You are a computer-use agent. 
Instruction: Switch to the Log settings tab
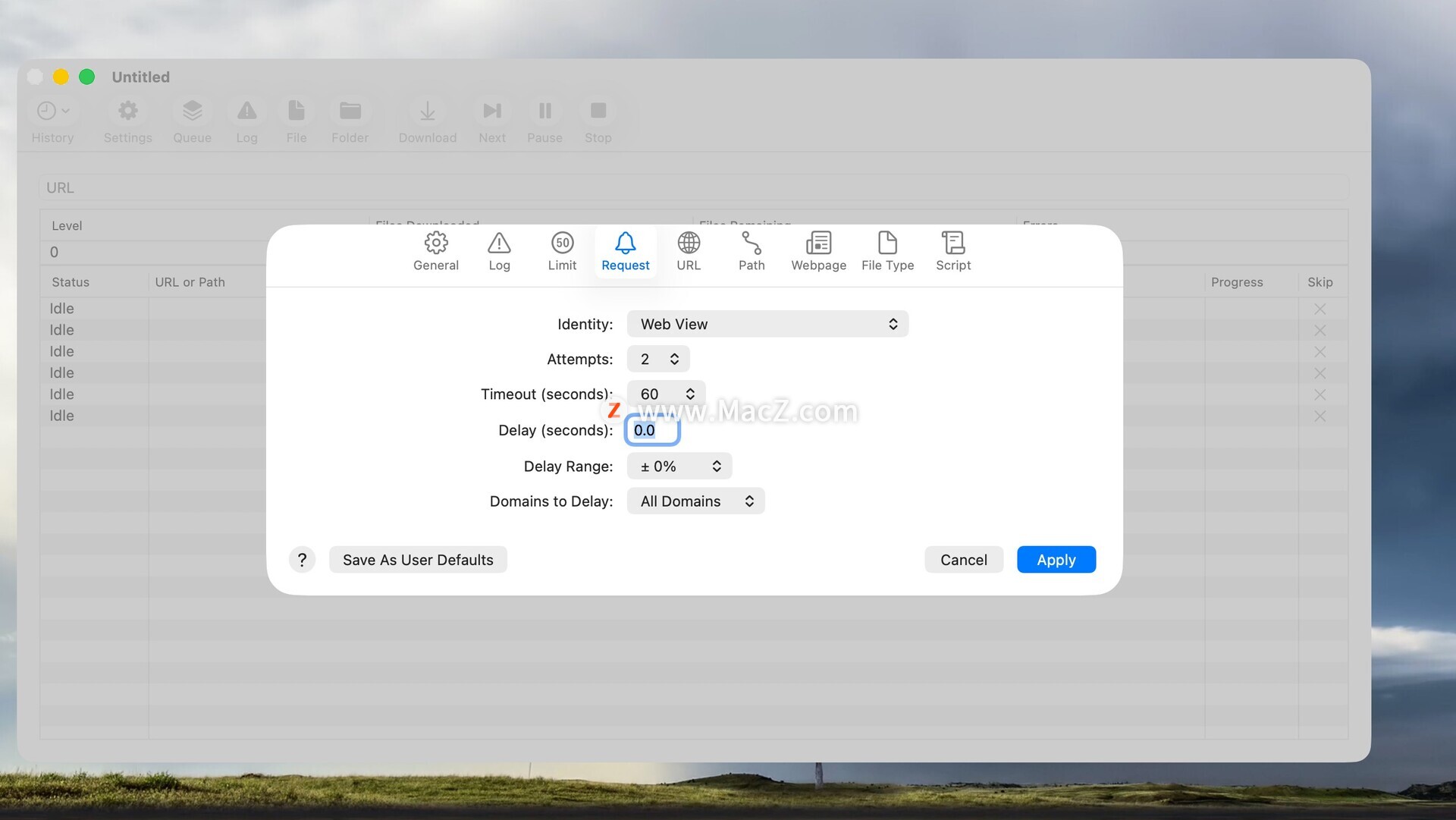pyautogui.click(x=499, y=251)
